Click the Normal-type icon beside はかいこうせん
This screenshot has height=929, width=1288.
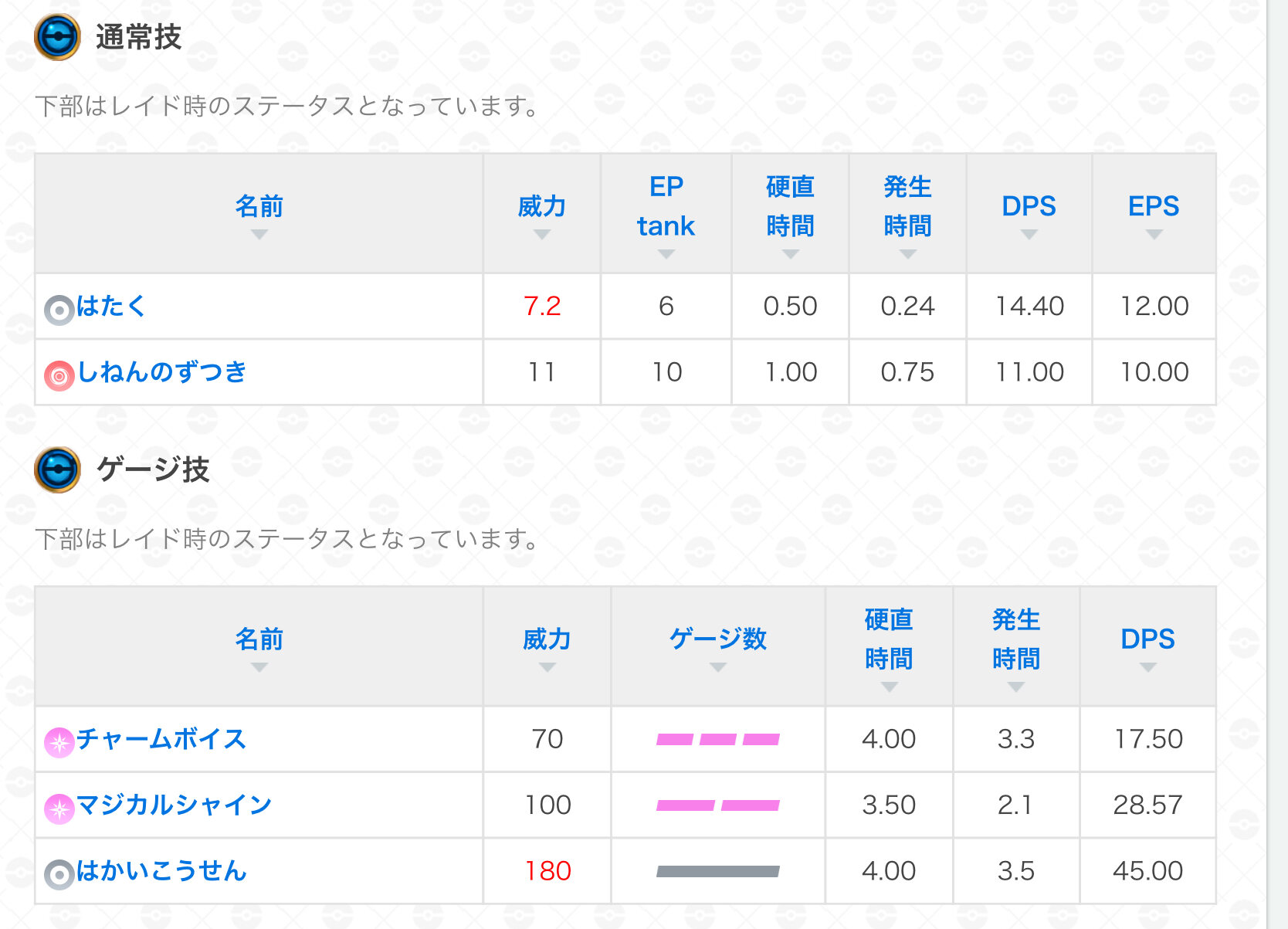[x=59, y=875]
